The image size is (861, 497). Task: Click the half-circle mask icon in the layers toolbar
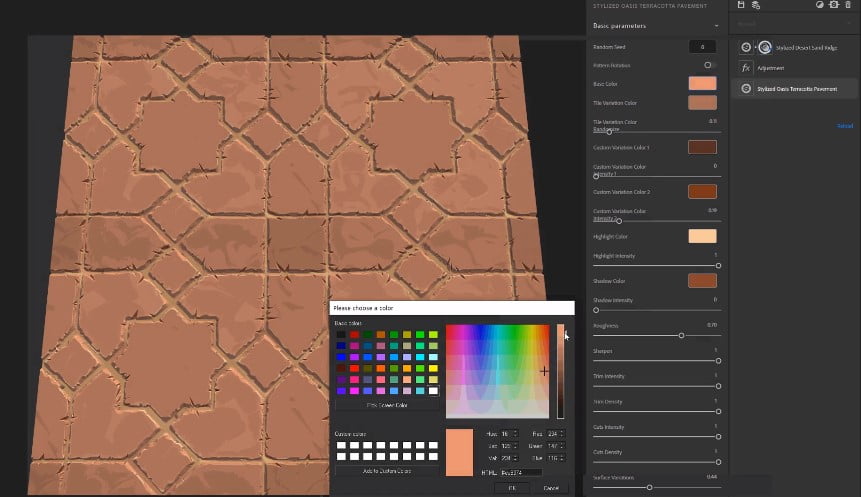click(x=819, y=5)
